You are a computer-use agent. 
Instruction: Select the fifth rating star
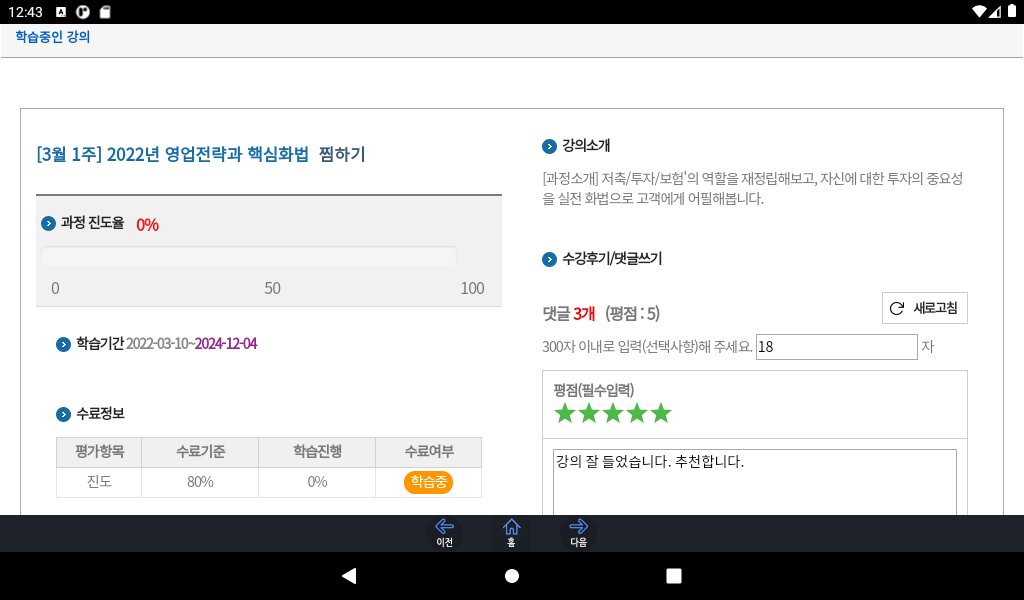(661, 413)
